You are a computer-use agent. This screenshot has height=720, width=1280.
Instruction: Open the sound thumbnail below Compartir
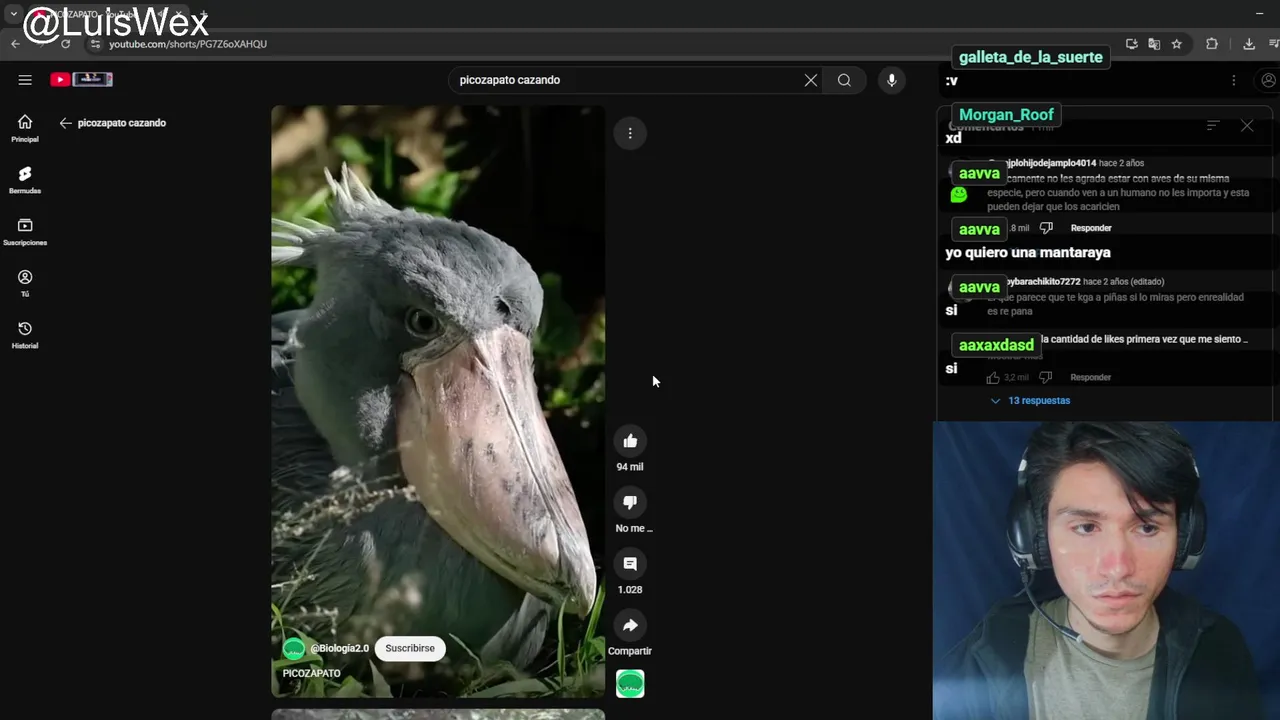[x=630, y=684]
